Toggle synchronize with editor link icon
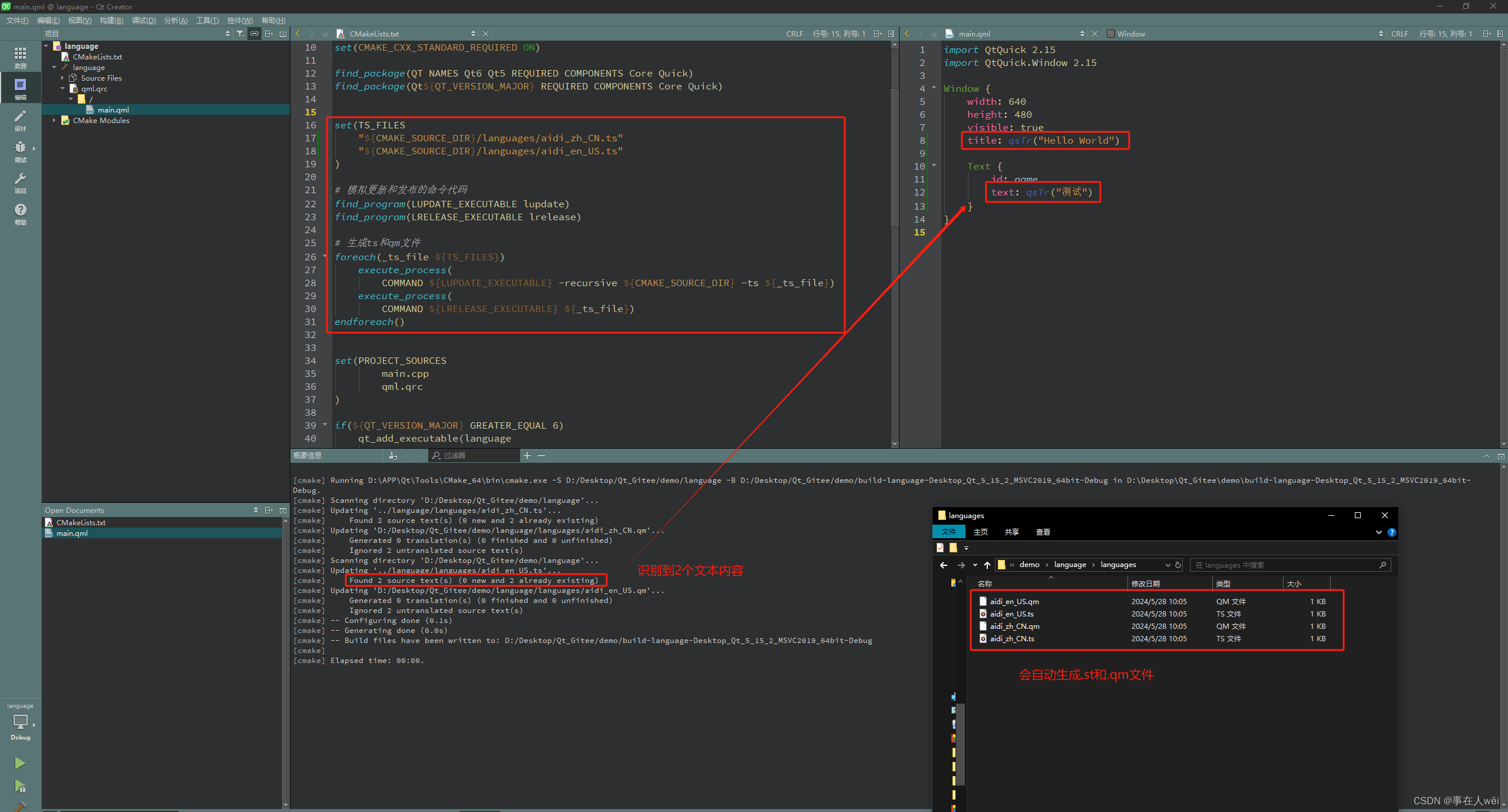This screenshot has height=812, width=1508. (x=254, y=34)
